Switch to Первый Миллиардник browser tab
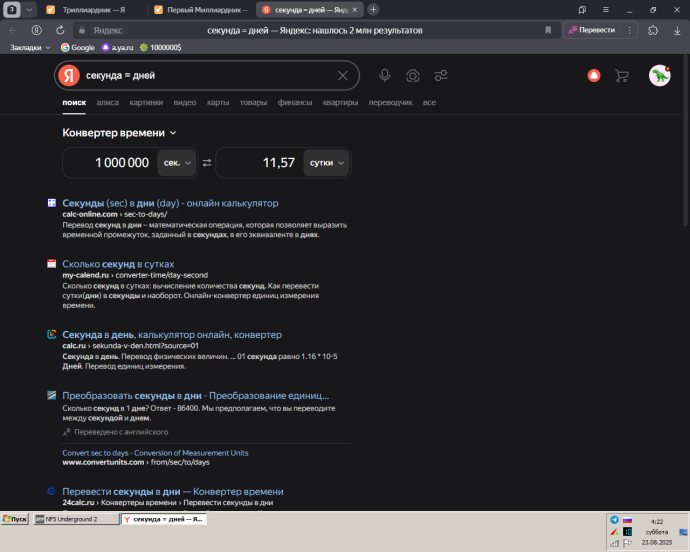Image resolution: width=690 pixels, height=552 pixels. 202,10
